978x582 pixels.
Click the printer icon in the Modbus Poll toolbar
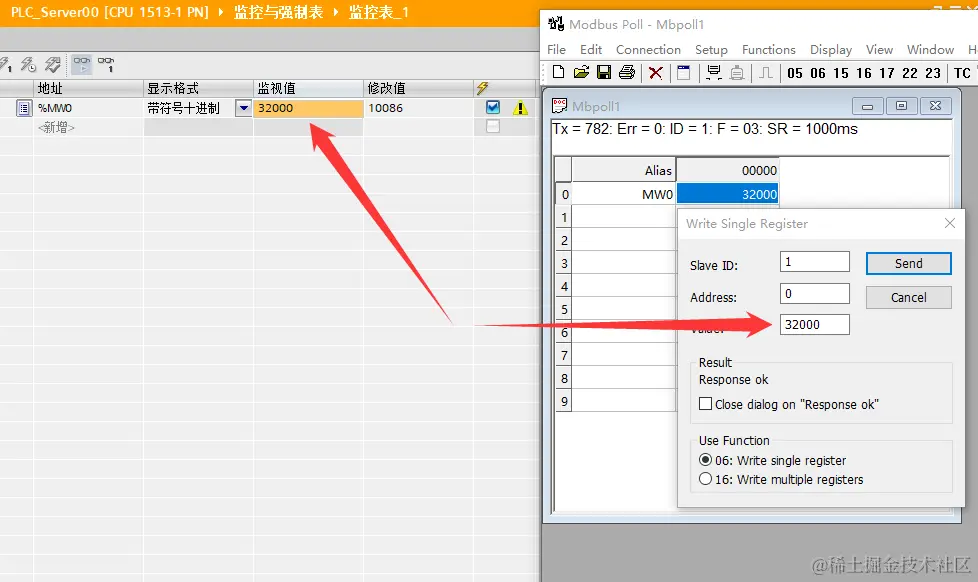pos(627,72)
